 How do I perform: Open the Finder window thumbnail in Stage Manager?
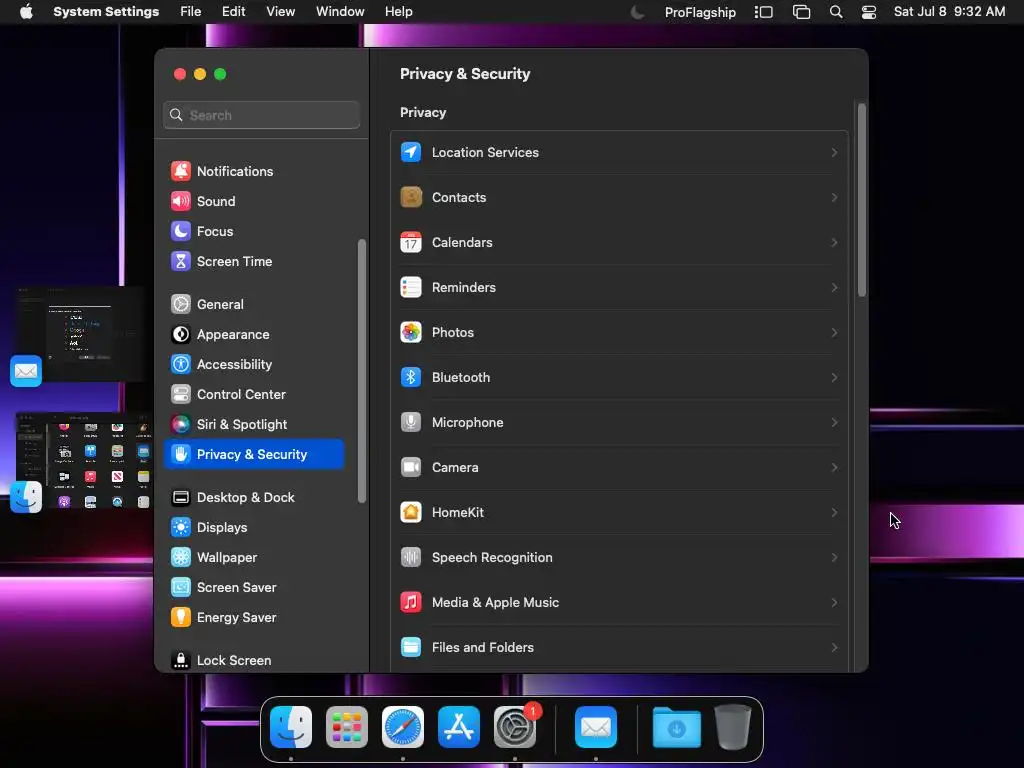click(x=84, y=461)
